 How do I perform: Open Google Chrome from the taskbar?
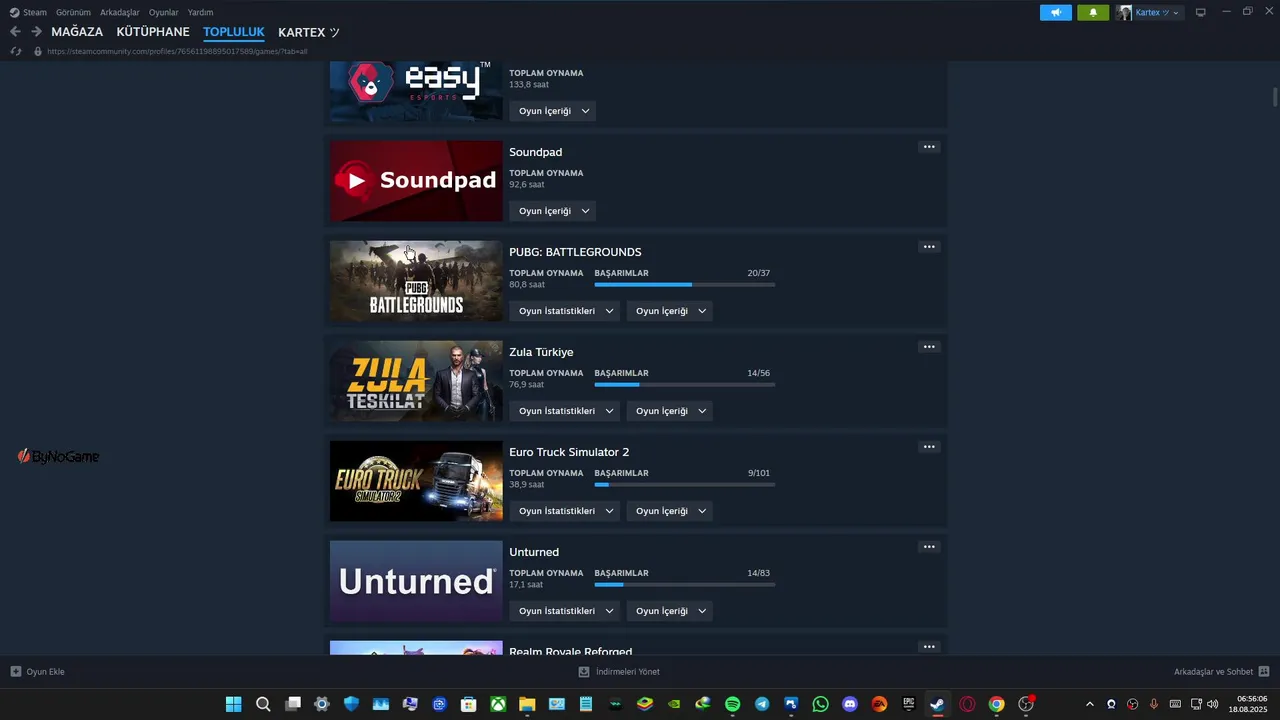tap(996, 704)
